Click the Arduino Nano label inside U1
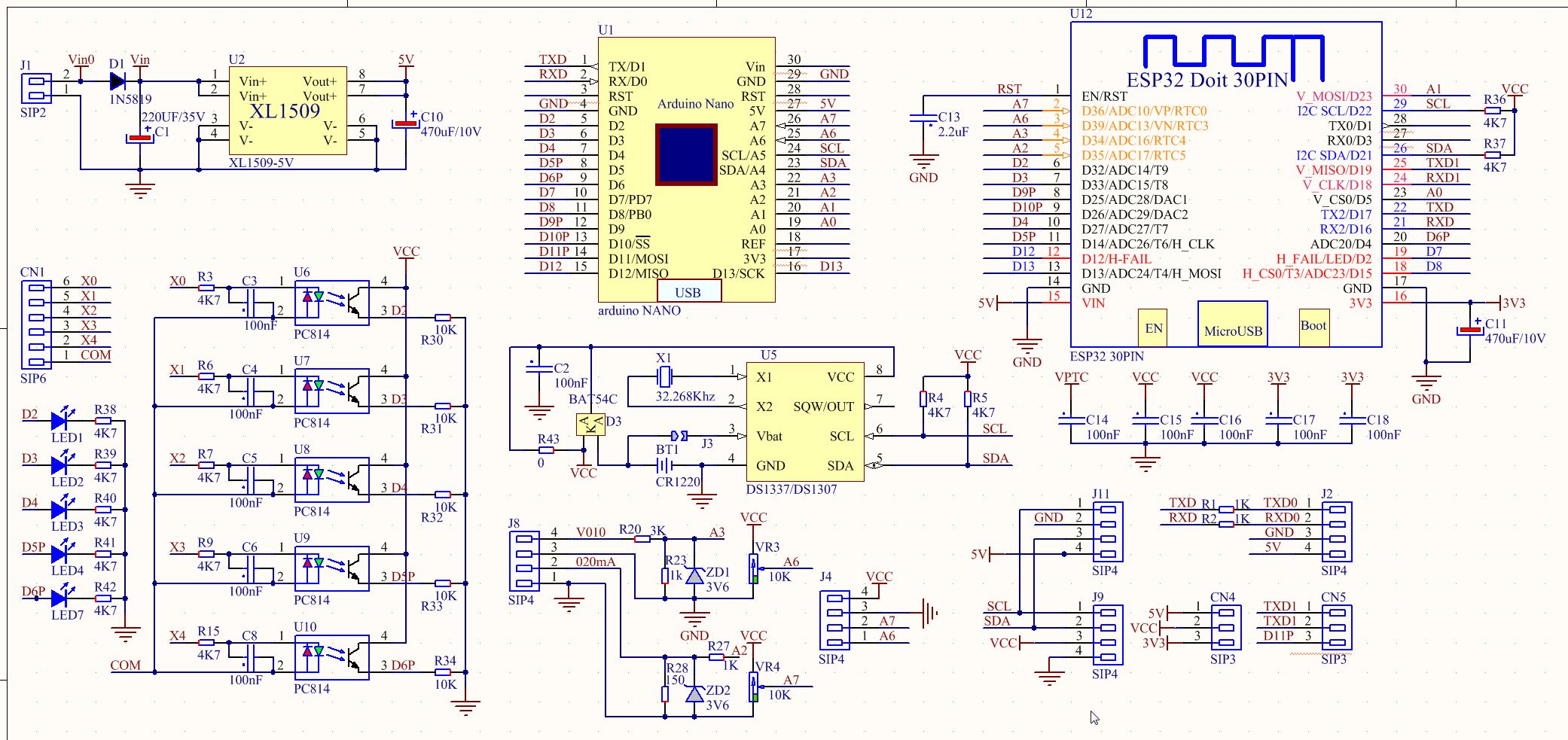This screenshot has height=740, width=1568. (x=695, y=104)
